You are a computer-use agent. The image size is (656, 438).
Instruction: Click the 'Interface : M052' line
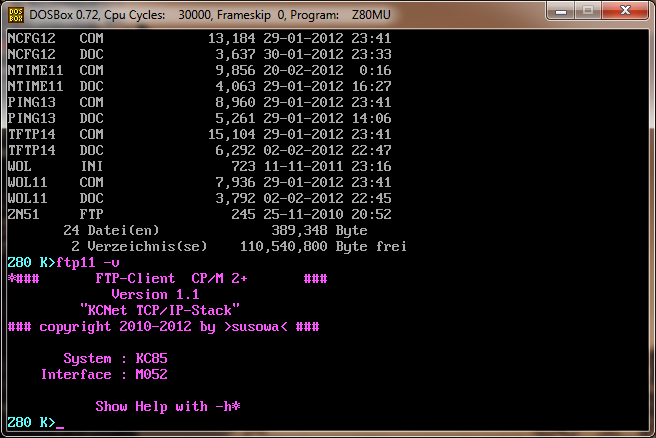104,374
